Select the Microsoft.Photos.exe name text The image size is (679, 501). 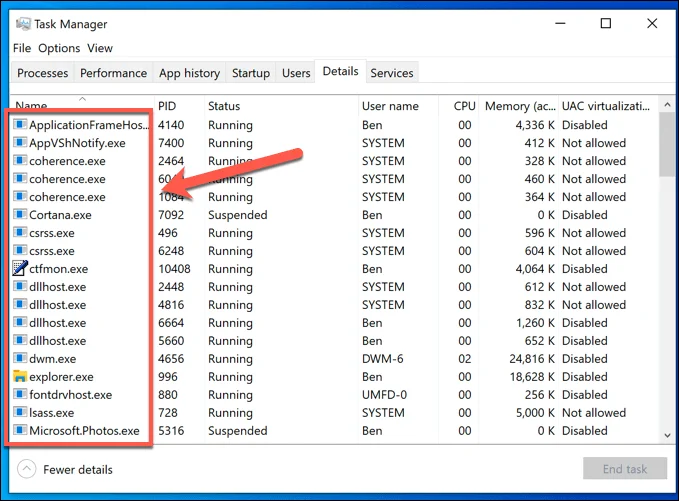84,430
